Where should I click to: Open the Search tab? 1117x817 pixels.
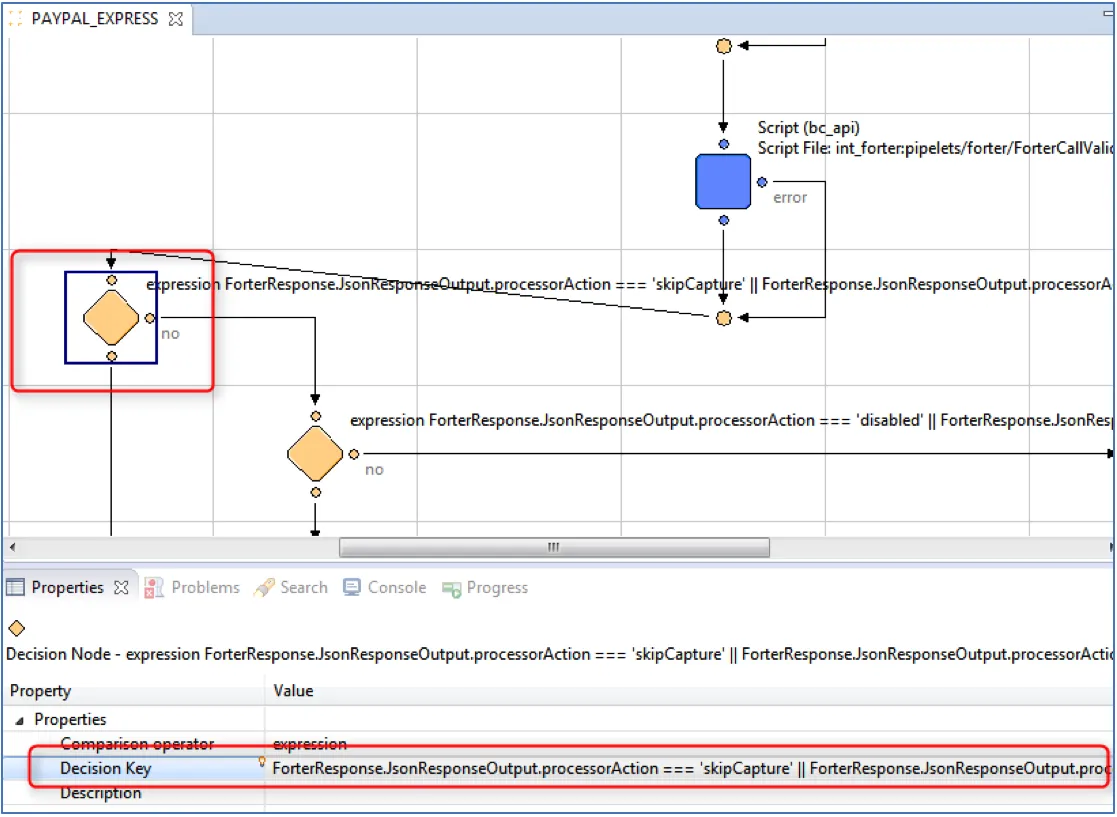click(303, 588)
